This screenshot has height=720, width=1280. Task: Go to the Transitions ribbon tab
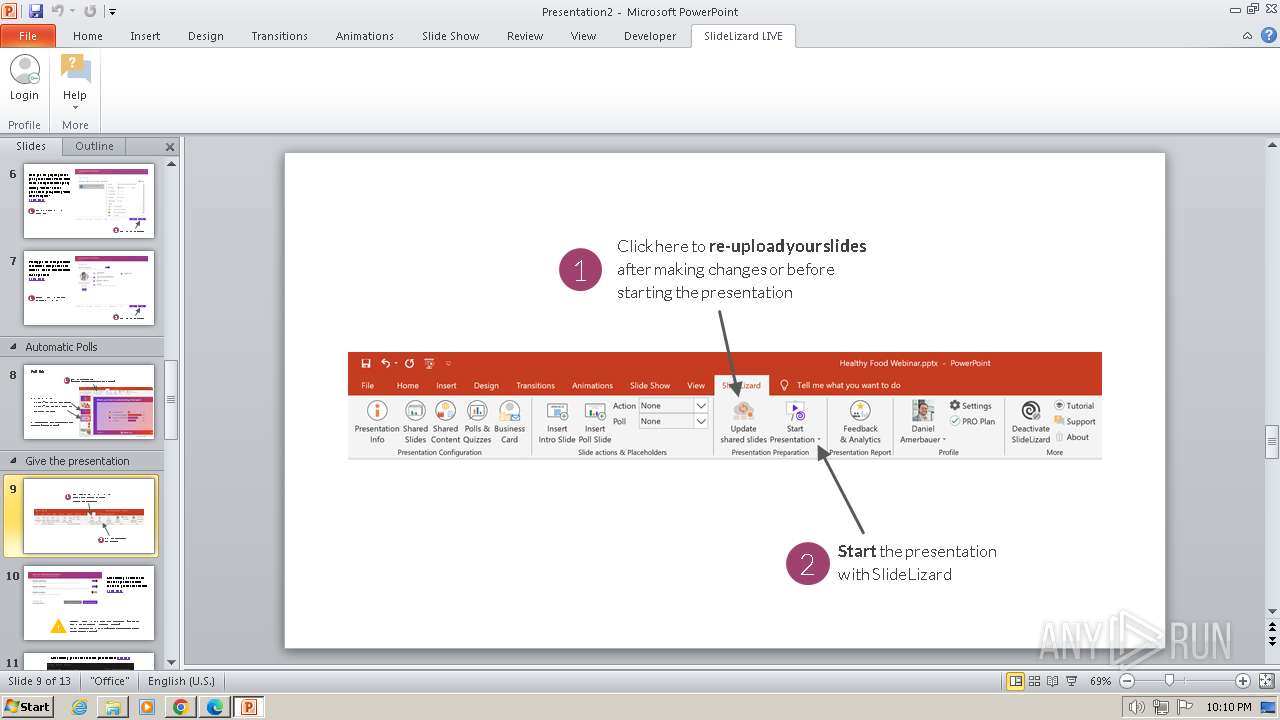pos(280,36)
